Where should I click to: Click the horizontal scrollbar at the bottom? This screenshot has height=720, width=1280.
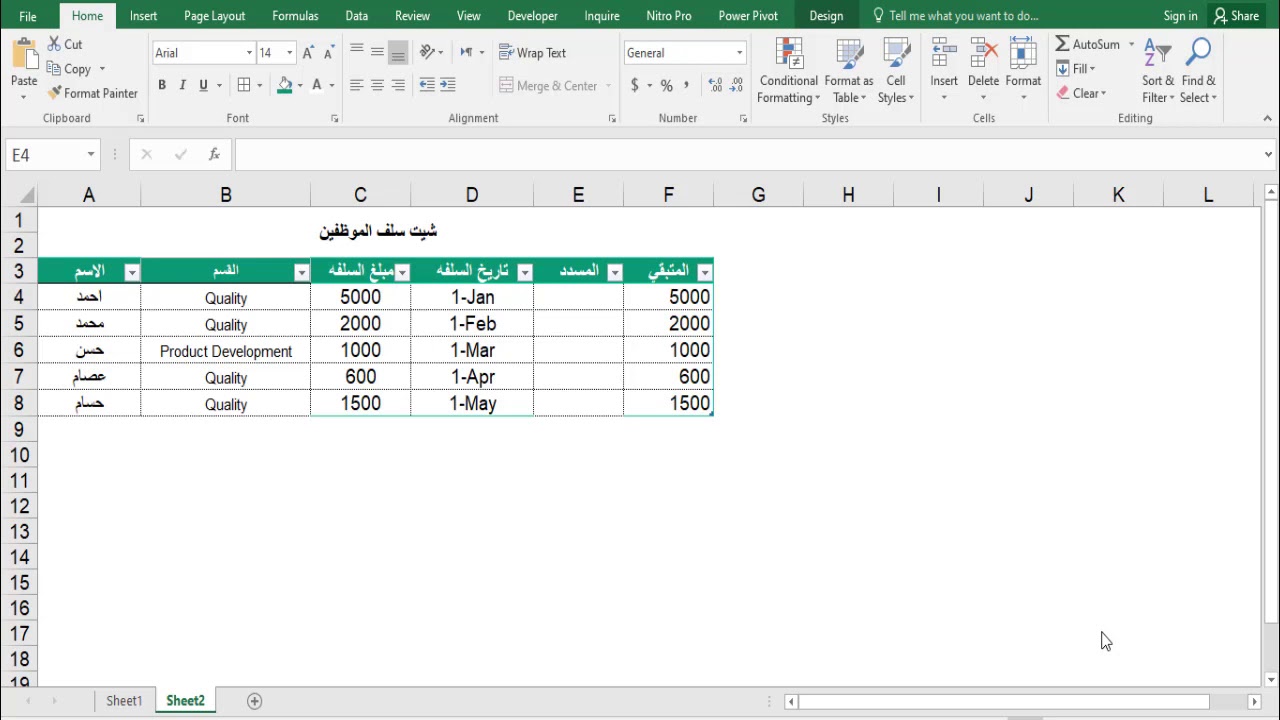tap(1002, 702)
